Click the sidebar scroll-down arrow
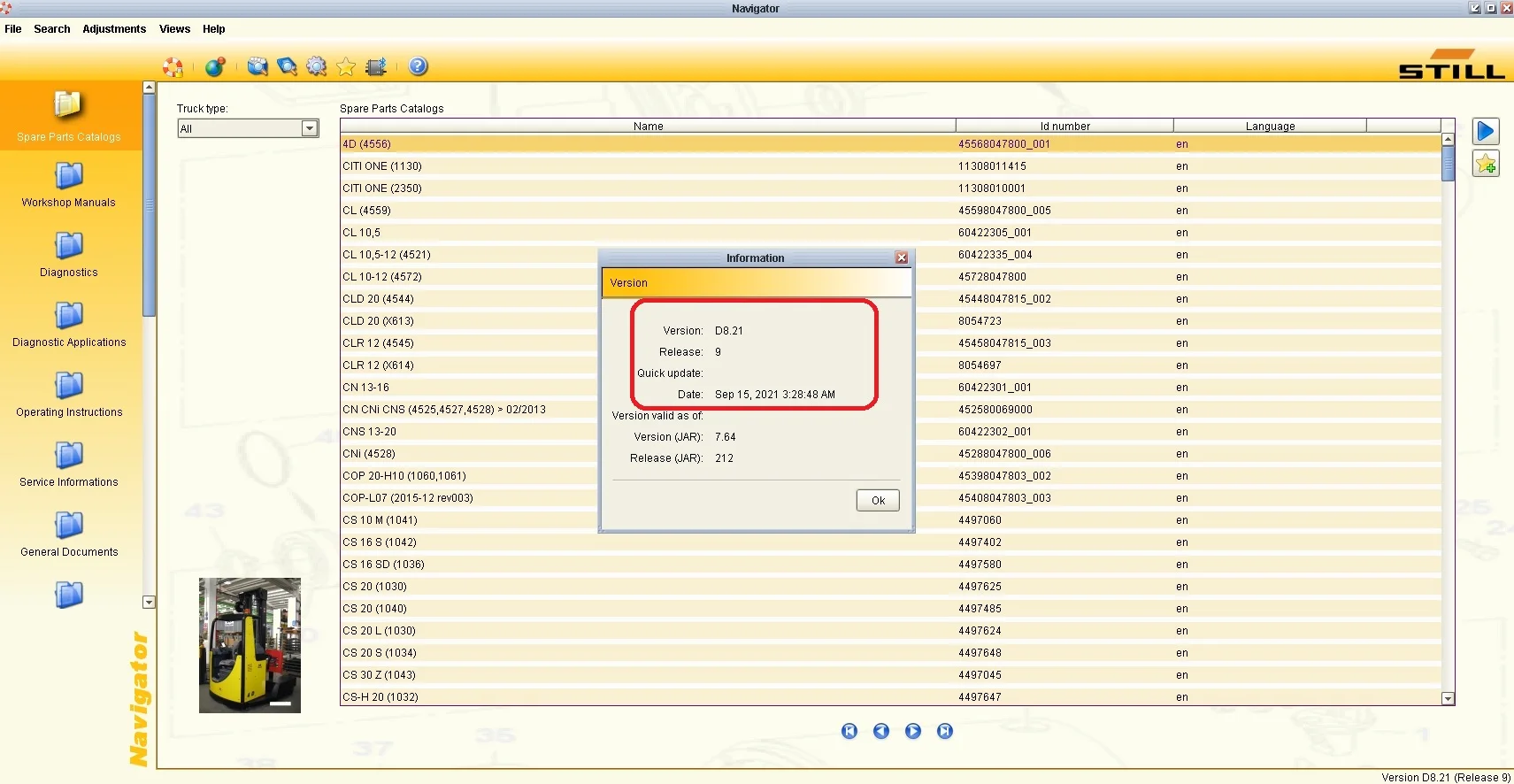The width and height of the screenshot is (1514, 784). (149, 603)
